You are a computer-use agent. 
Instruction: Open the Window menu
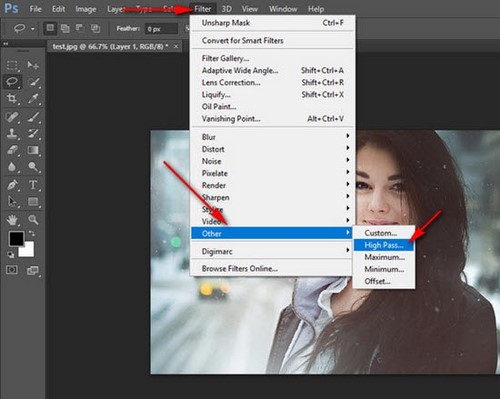[x=283, y=9]
